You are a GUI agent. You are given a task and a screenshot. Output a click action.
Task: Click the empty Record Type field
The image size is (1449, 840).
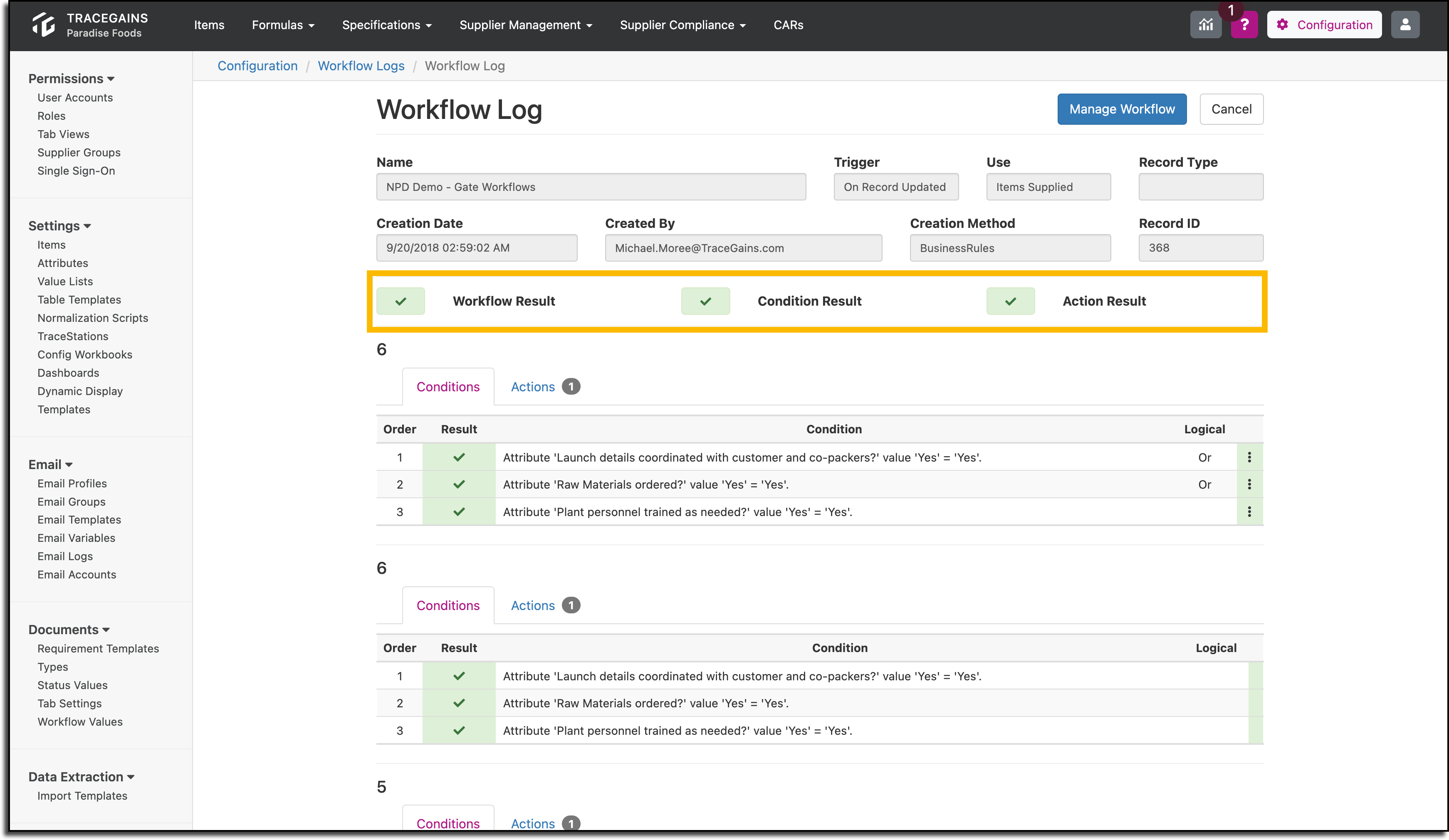[1201, 187]
